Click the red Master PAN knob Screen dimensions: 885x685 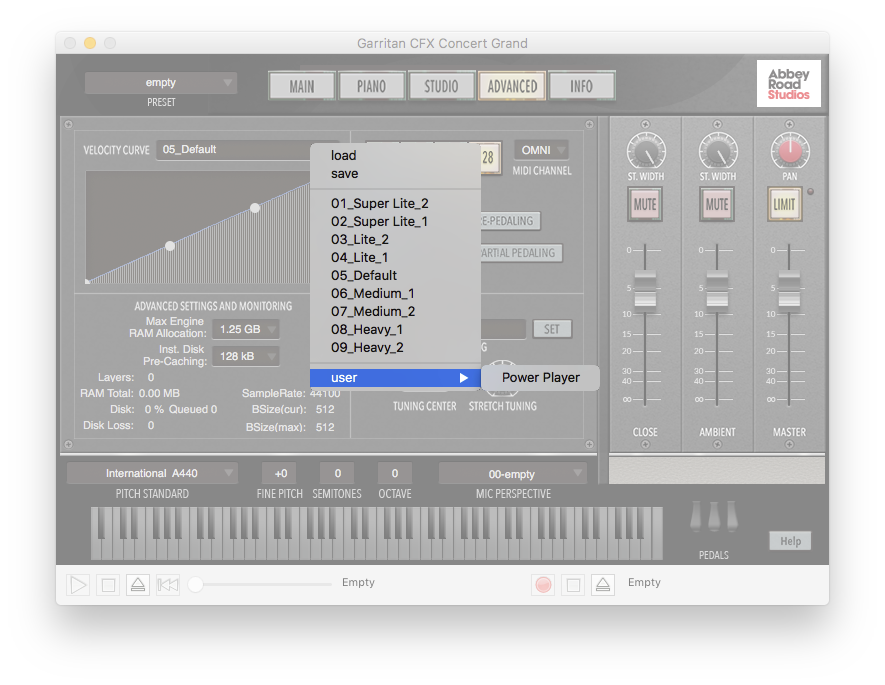[x=790, y=151]
